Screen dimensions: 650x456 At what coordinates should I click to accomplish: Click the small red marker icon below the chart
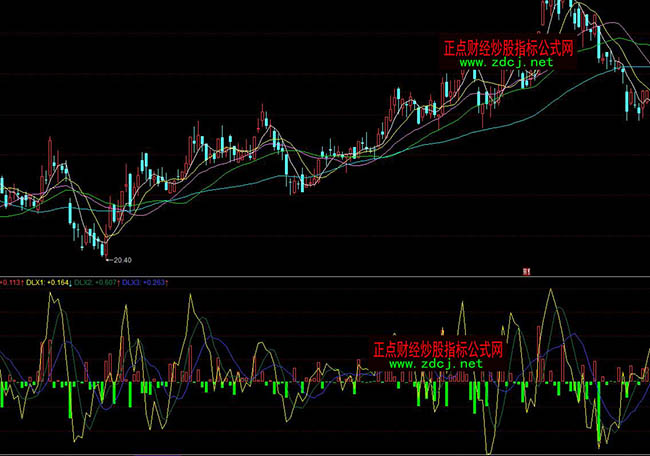click(525, 270)
